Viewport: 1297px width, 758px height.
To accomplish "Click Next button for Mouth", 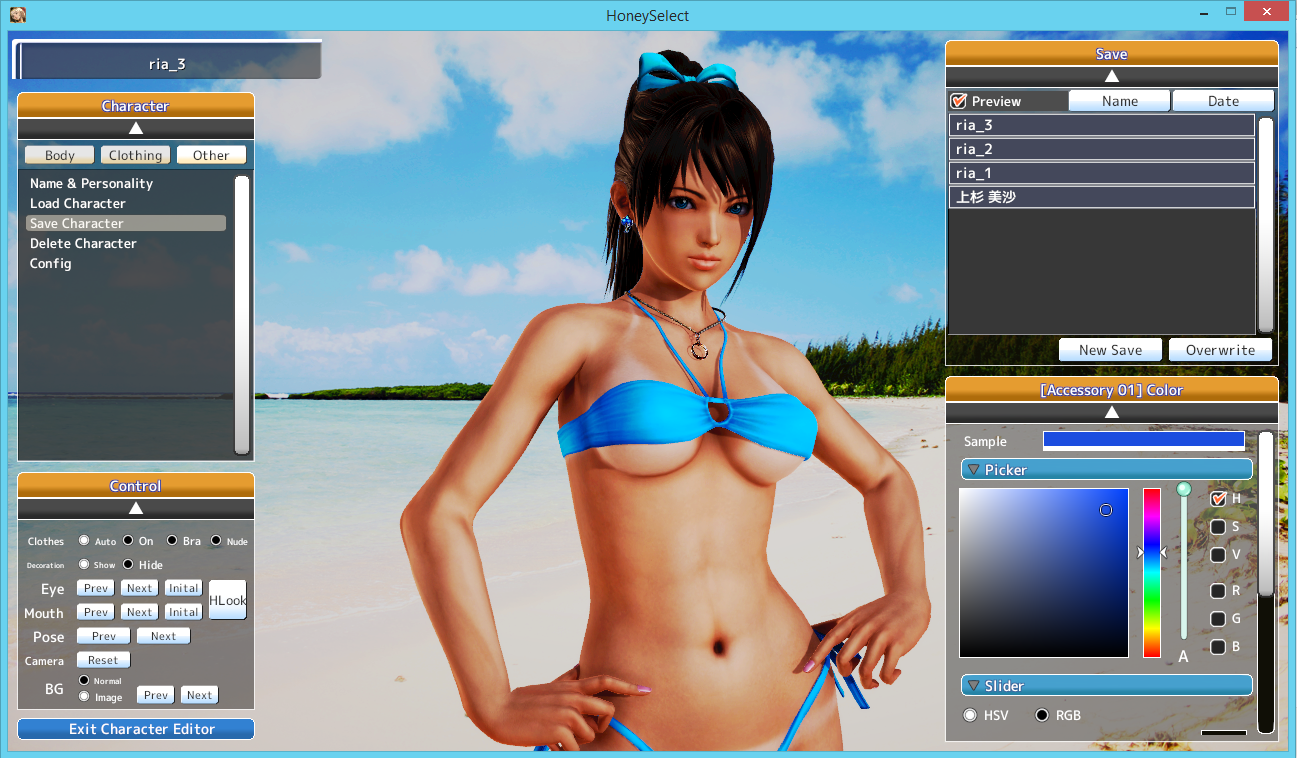I will click(140, 612).
